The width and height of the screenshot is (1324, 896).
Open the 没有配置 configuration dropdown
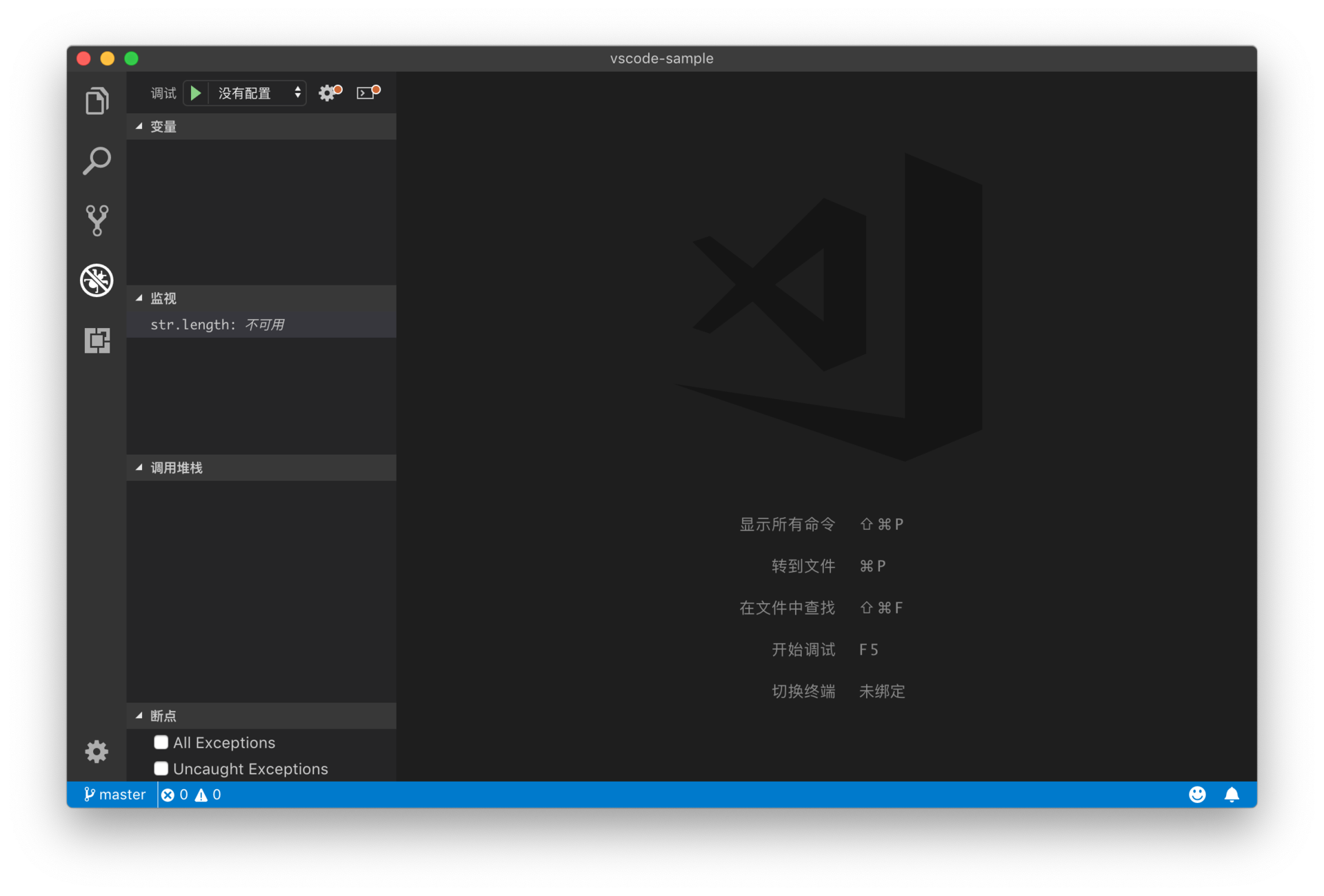coord(258,93)
